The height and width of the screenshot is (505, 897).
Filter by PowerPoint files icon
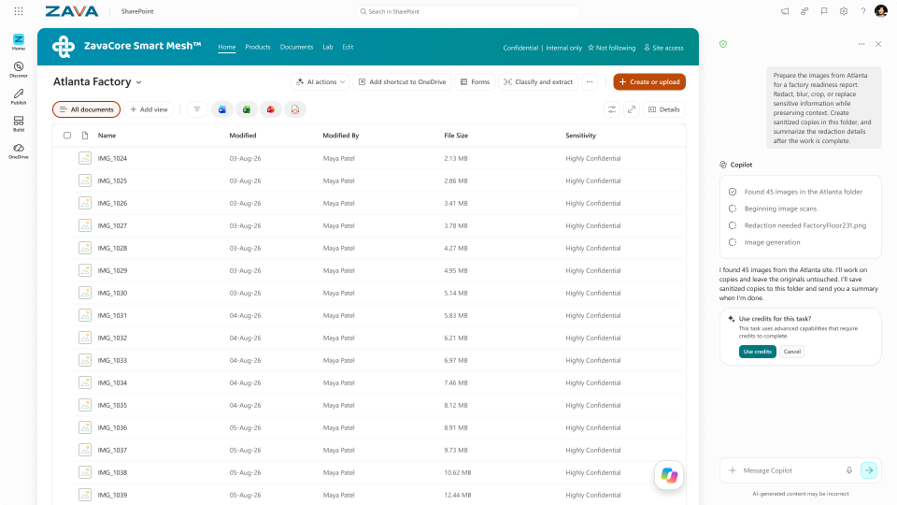[271, 109]
